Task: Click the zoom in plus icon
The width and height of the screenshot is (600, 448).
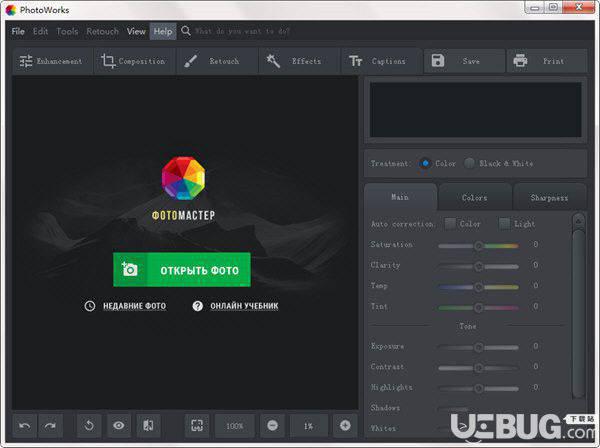Action: pos(345,425)
